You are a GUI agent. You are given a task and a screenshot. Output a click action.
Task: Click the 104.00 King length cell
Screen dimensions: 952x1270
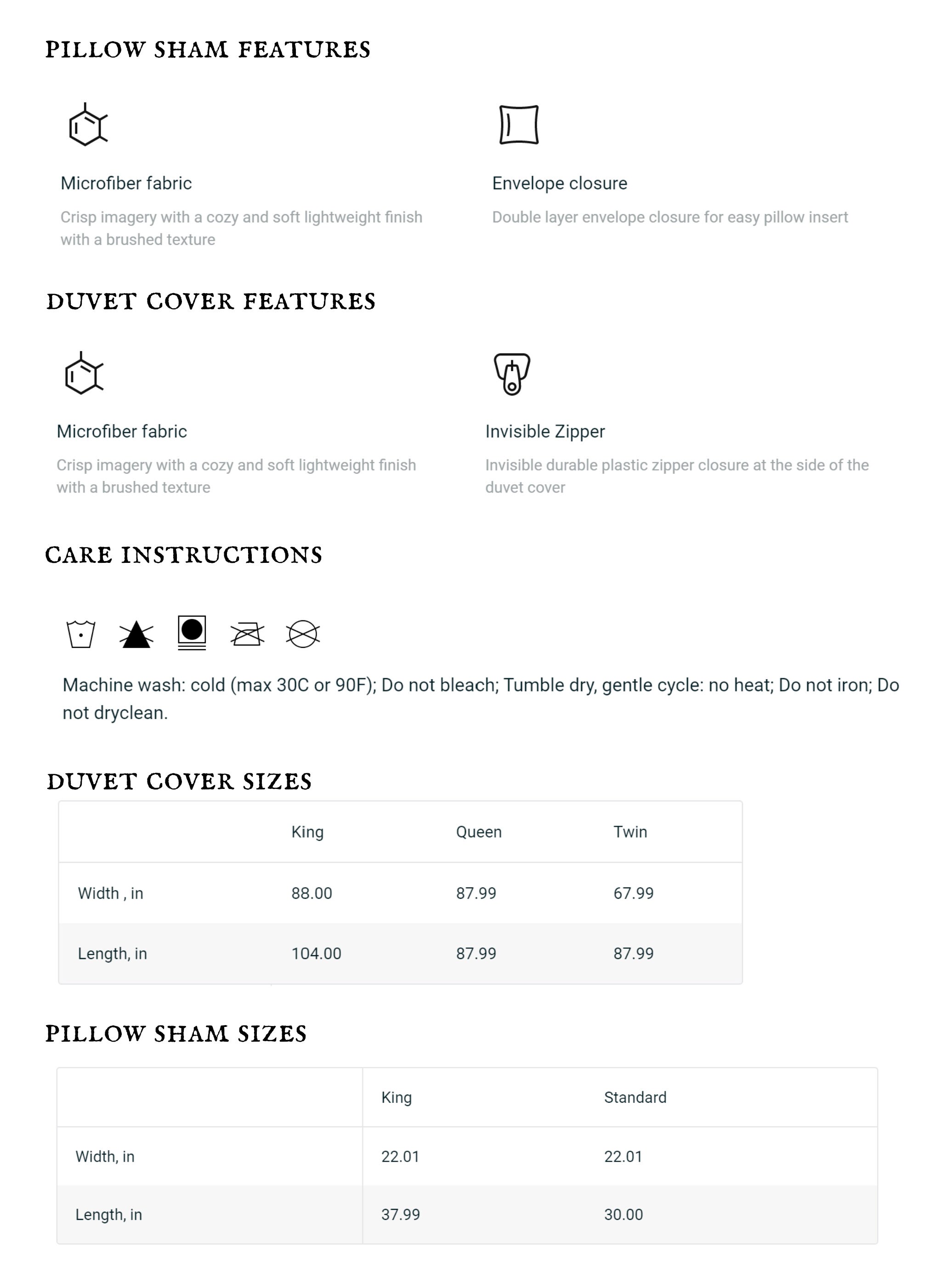[317, 953]
